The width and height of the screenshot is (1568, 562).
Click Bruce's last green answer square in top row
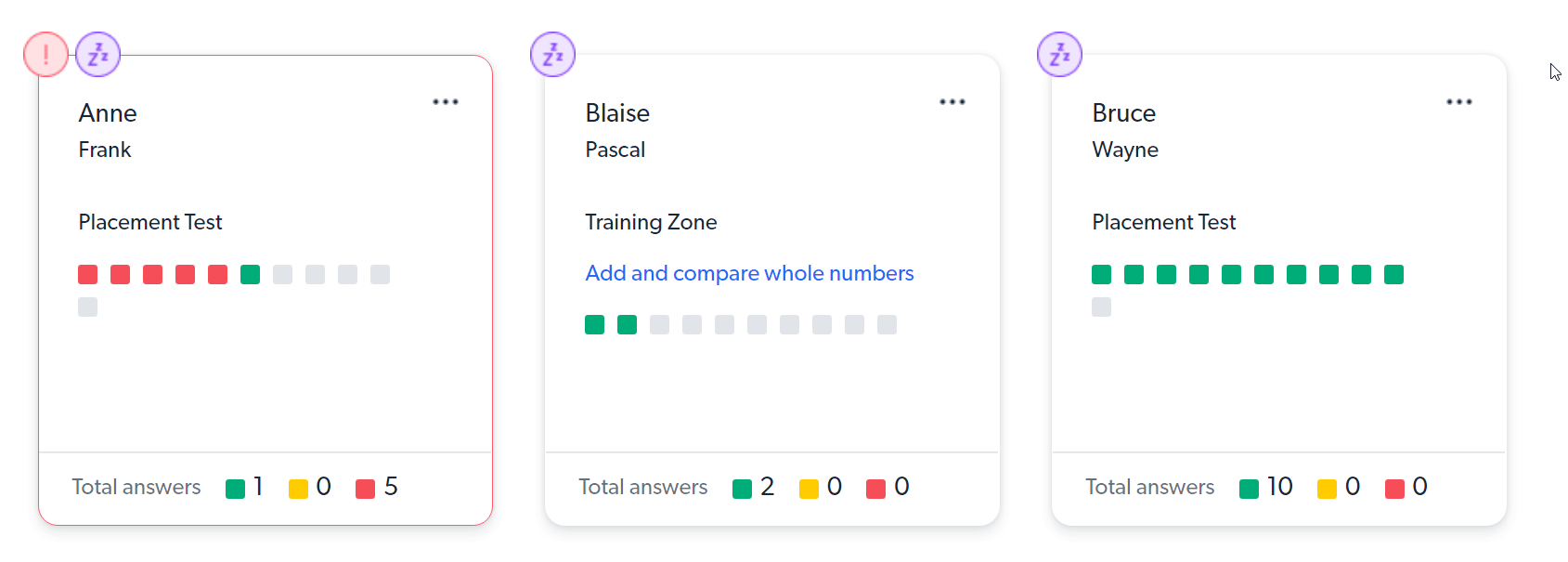[1394, 274]
